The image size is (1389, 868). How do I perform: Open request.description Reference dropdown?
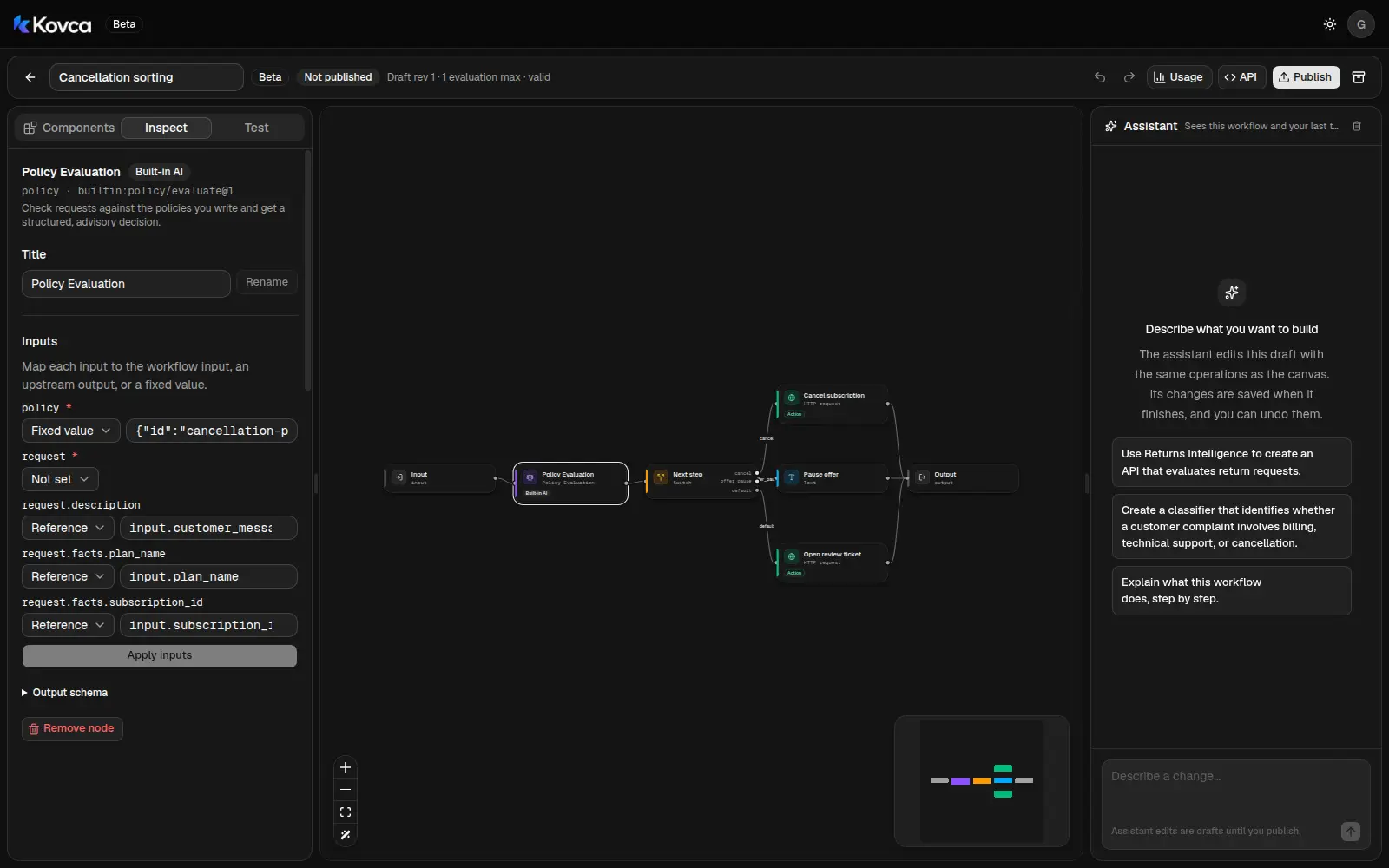pyautogui.click(x=68, y=528)
